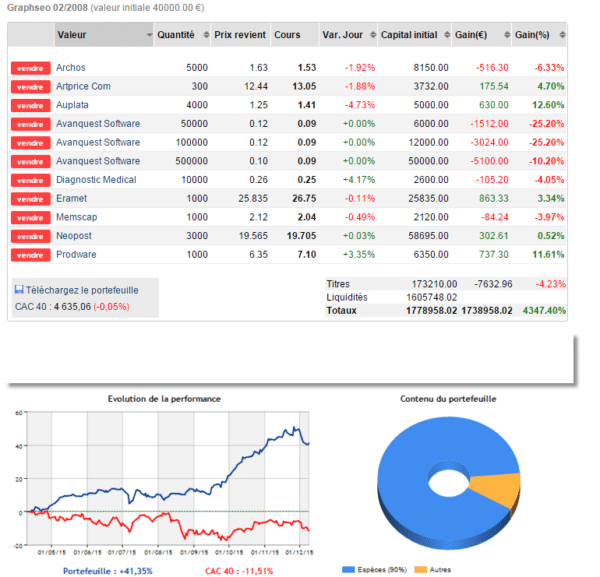This screenshot has width=600, height=577.
Task: Click vendre for Eramet
Action: coord(31,199)
